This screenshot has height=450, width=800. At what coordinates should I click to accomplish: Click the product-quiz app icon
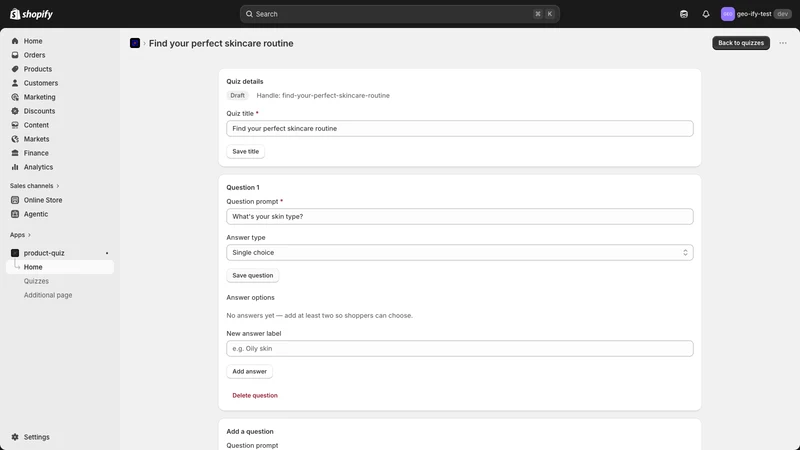(x=15, y=253)
